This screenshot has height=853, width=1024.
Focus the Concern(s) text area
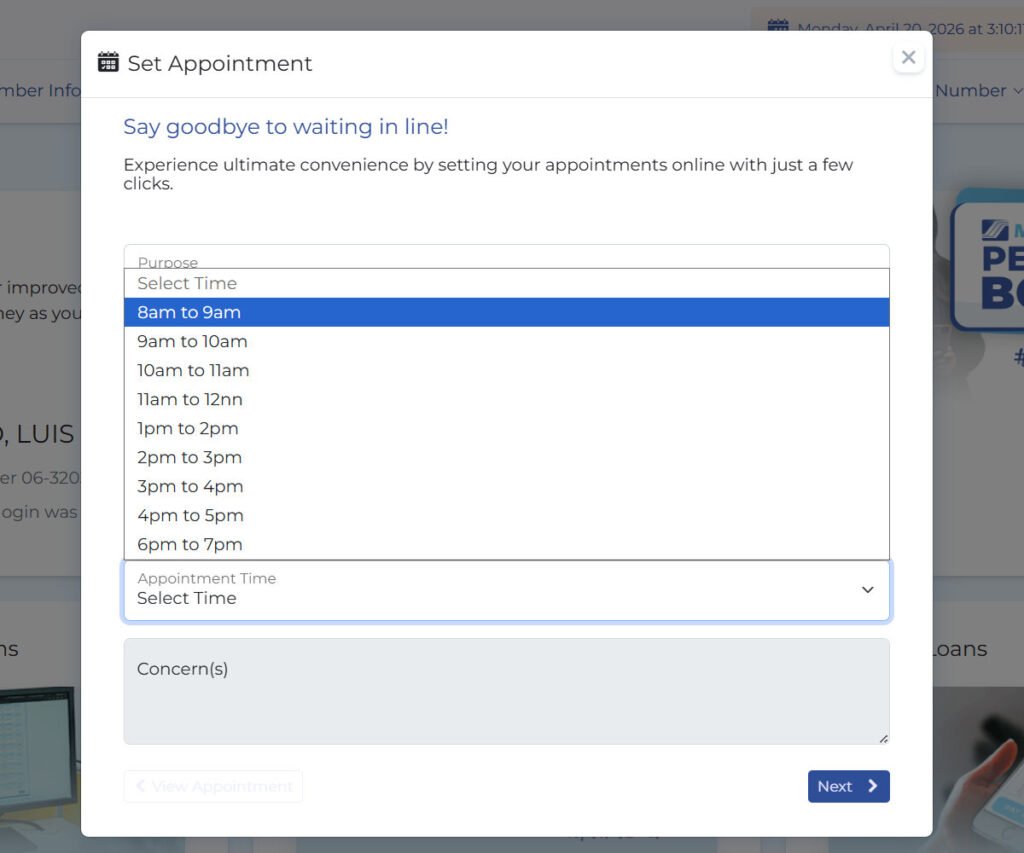506,691
